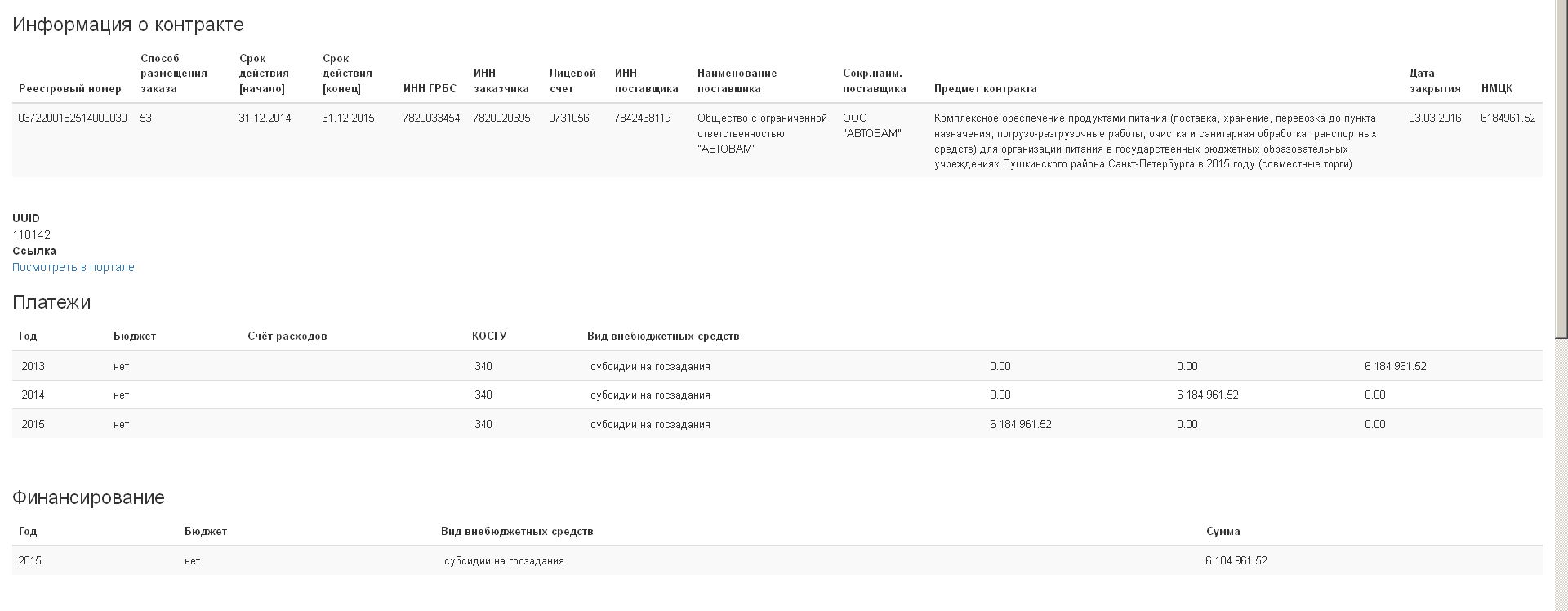
Task: Select the ИНН заказчика value 7820020695
Action: click(501, 118)
